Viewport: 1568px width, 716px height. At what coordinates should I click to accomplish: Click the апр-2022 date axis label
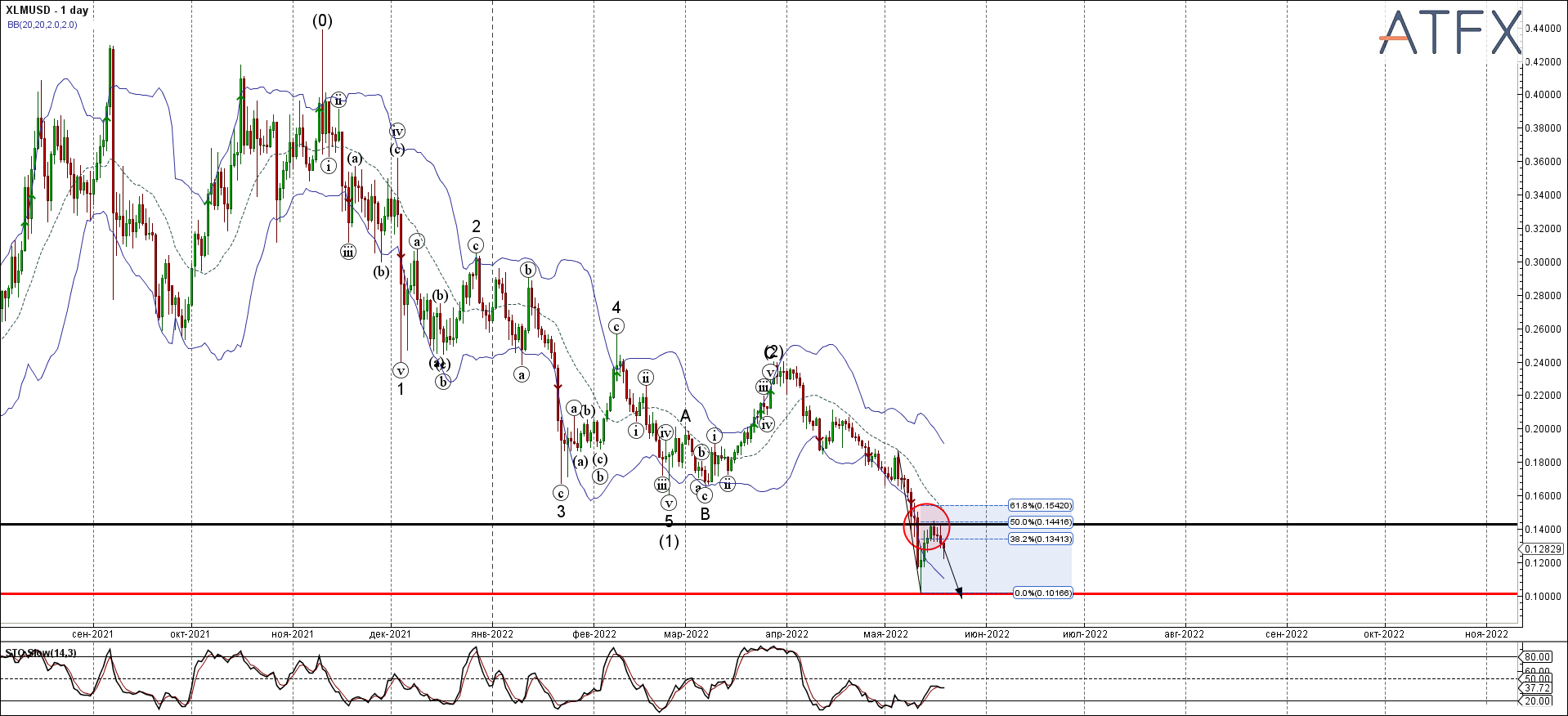coord(786,634)
